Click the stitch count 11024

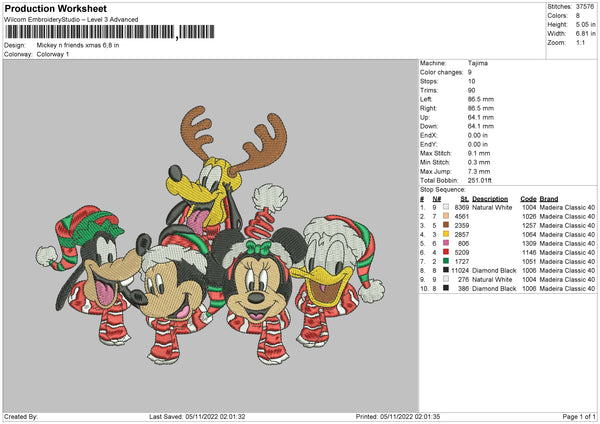pos(460,271)
